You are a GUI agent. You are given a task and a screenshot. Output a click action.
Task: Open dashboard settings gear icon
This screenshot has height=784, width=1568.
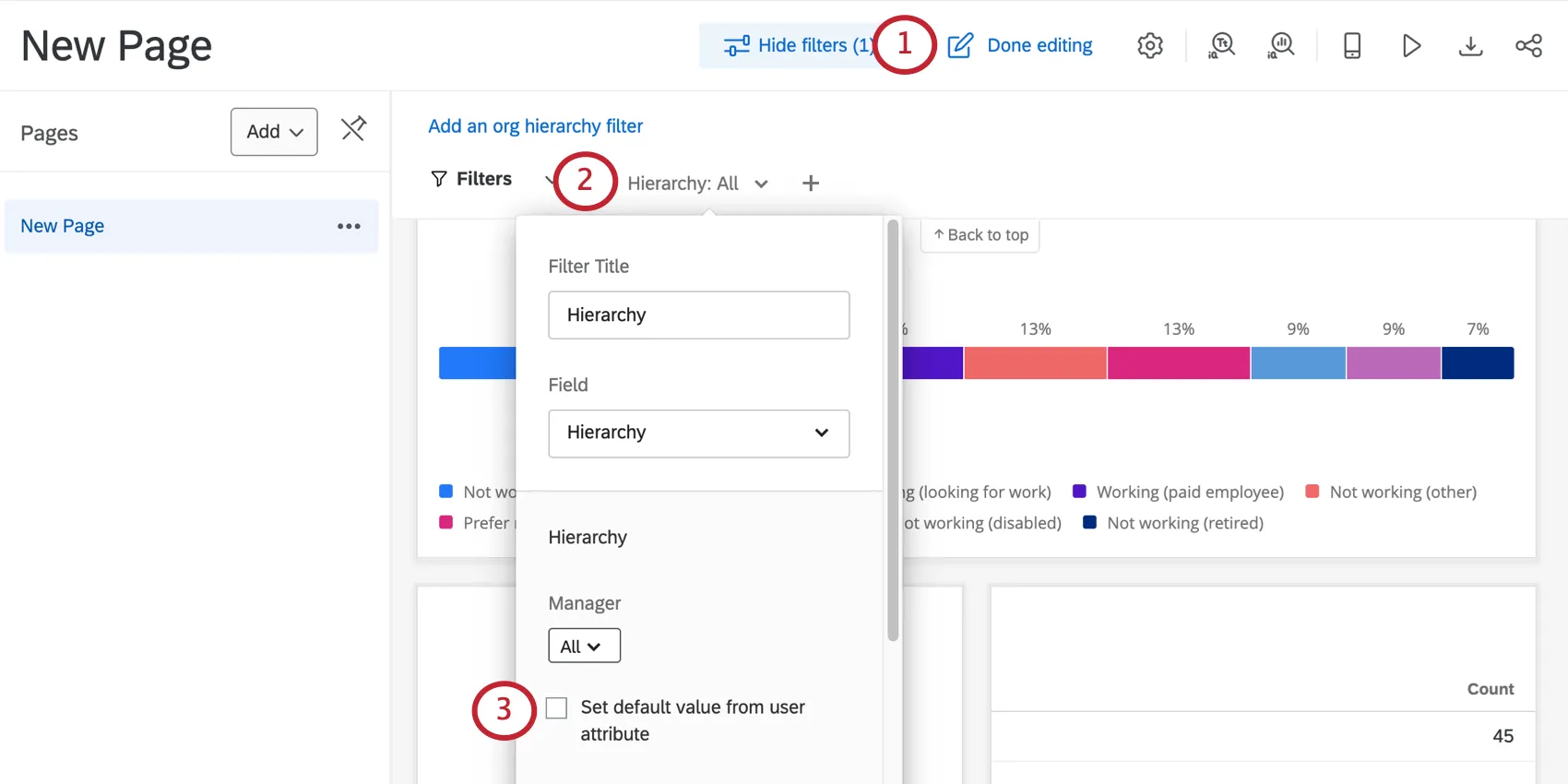click(1149, 45)
